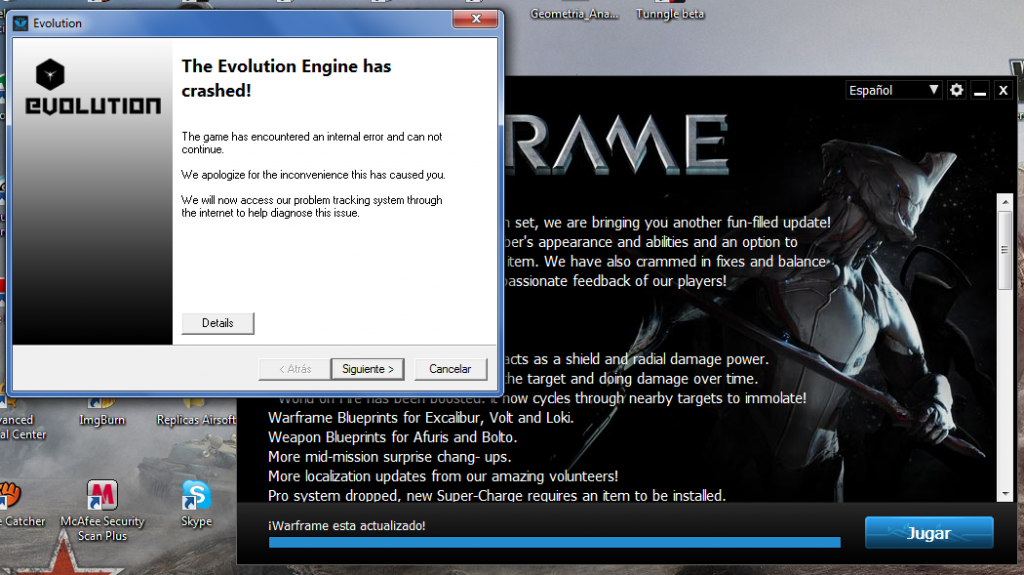Image resolution: width=1024 pixels, height=575 pixels.
Task: Select the Catcher desktop icon
Action: point(21,504)
